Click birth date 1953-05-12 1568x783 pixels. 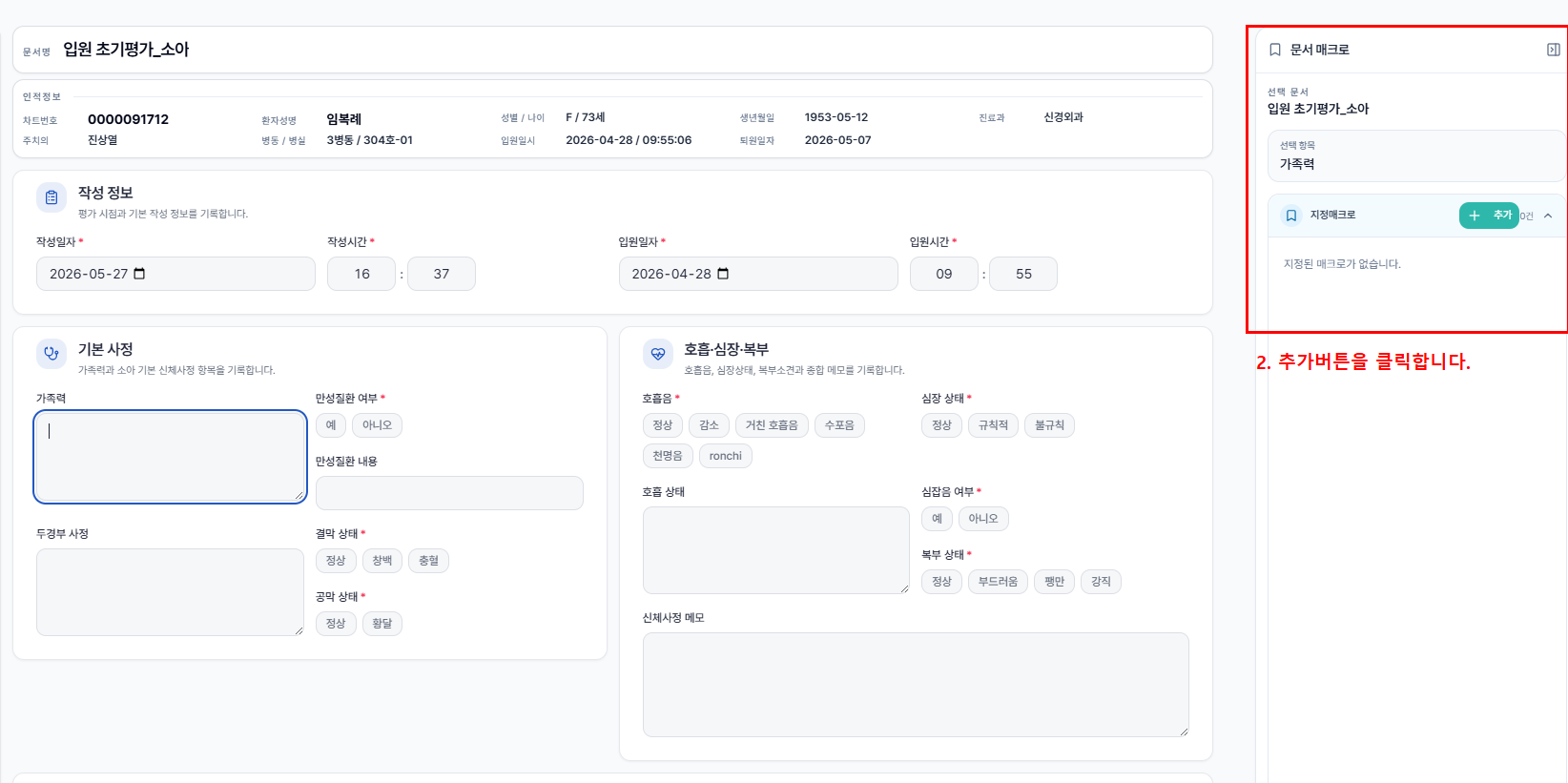[x=836, y=117]
